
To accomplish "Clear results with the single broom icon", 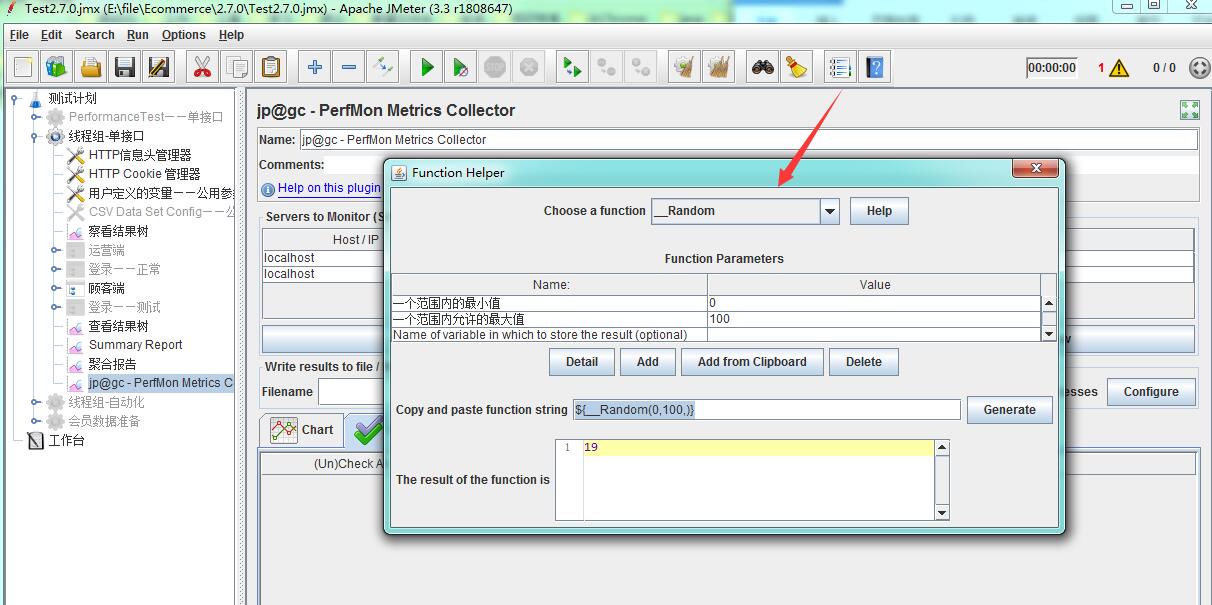I will pyautogui.click(x=684, y=67).
